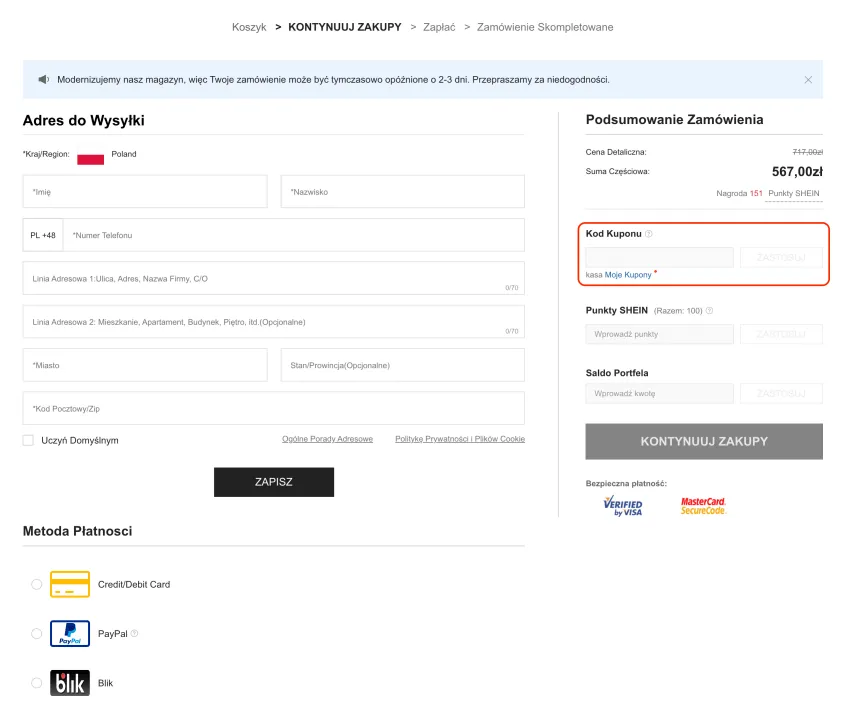The height and width of the screenshot is (707, 851).
Task: Dismiss the warehouse delay notification banner
Action: (x=808, y=79)
